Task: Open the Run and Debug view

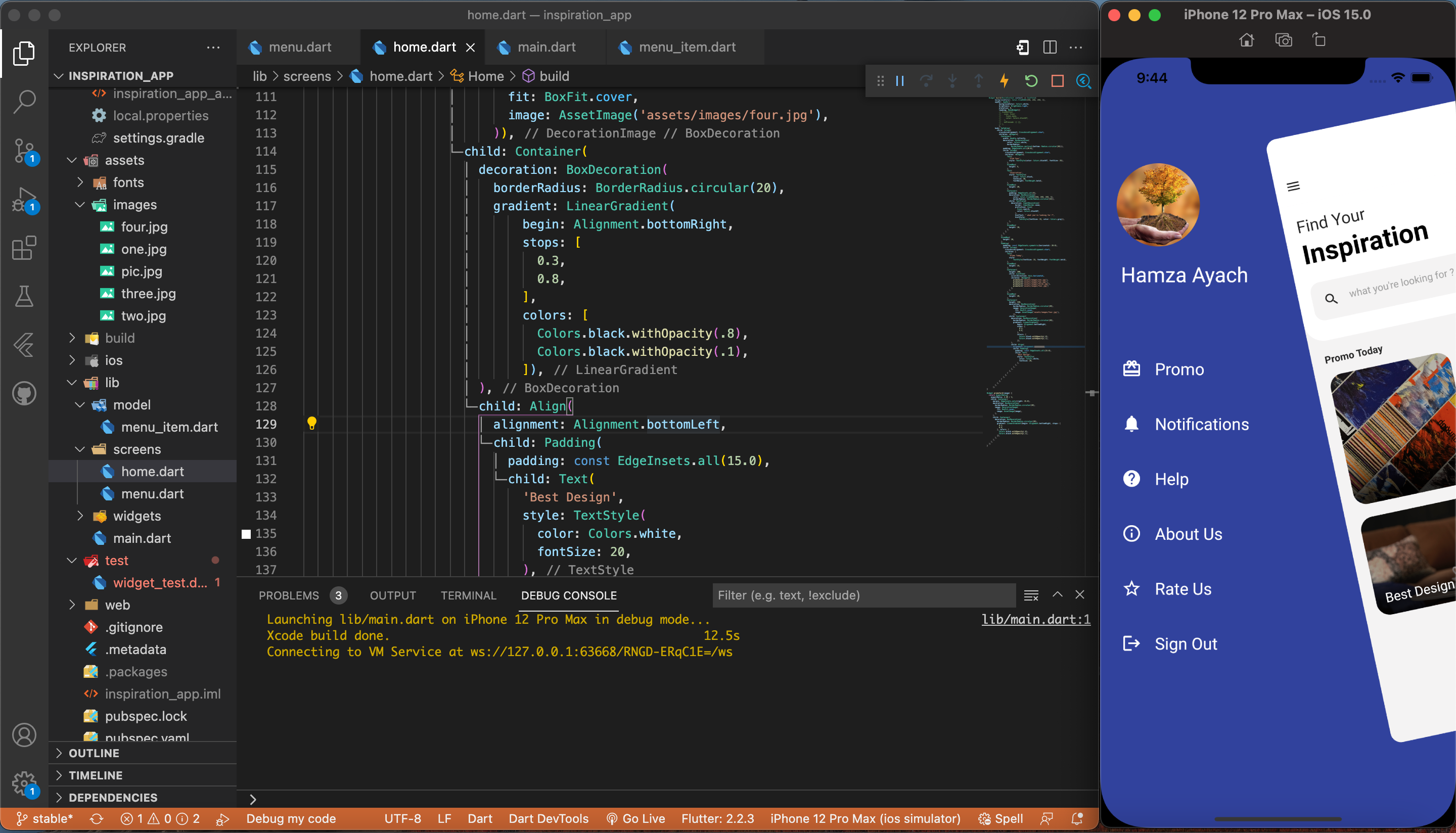Action: (x=24, y=200)
